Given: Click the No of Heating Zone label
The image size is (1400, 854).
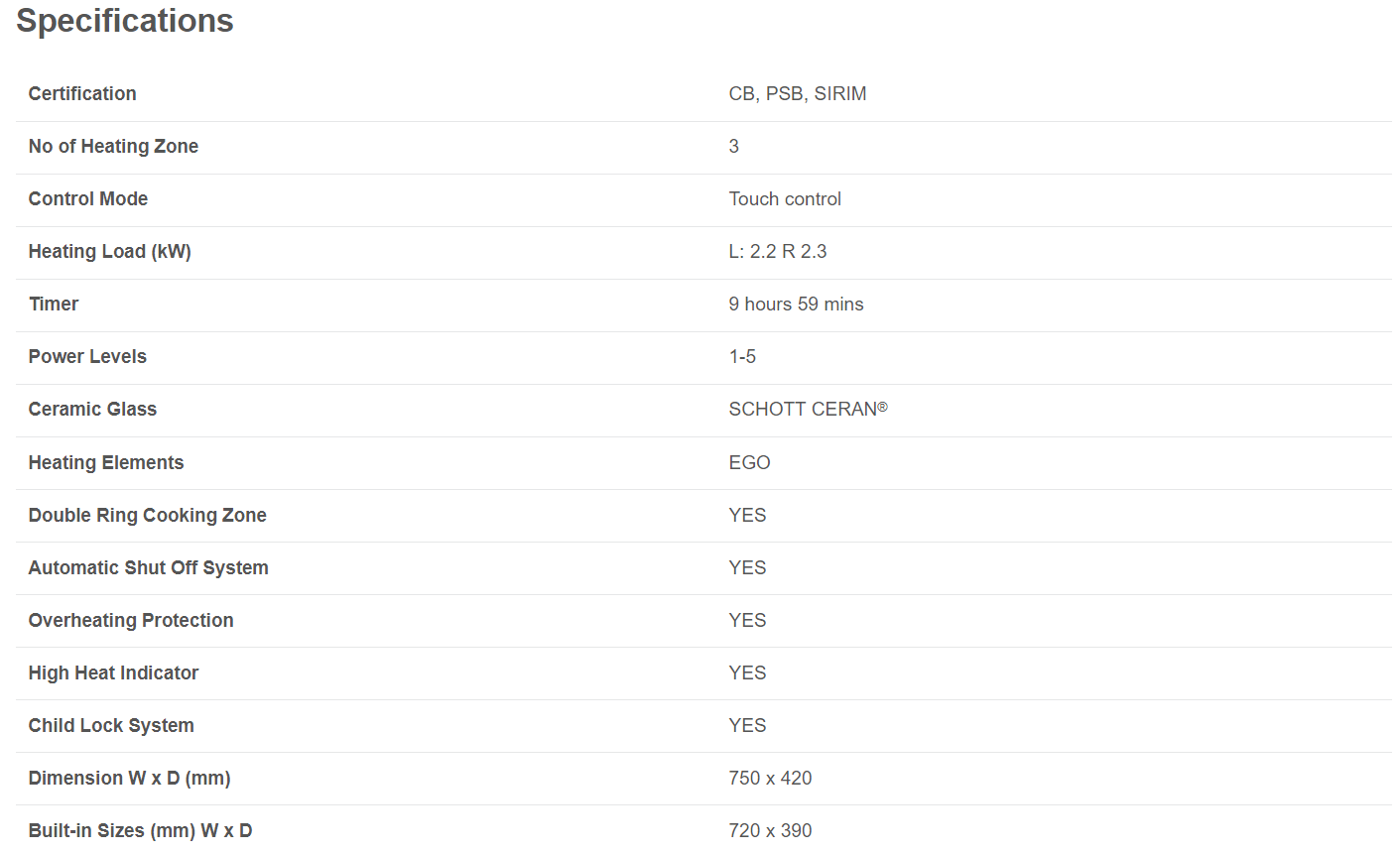Looking at the screenshot, I should pos(113,146).
